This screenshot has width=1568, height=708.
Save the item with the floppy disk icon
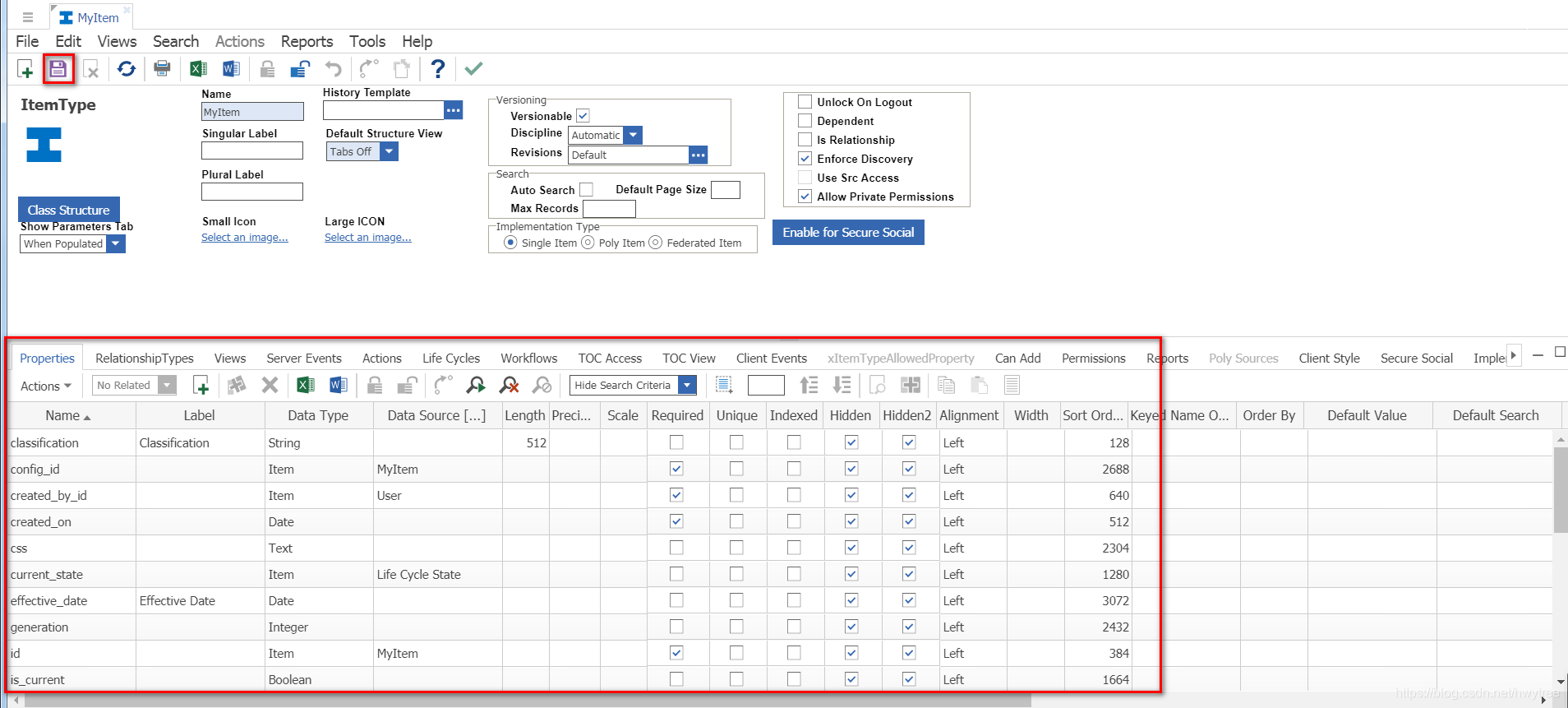pyautogui.click(x=58, y=69)
